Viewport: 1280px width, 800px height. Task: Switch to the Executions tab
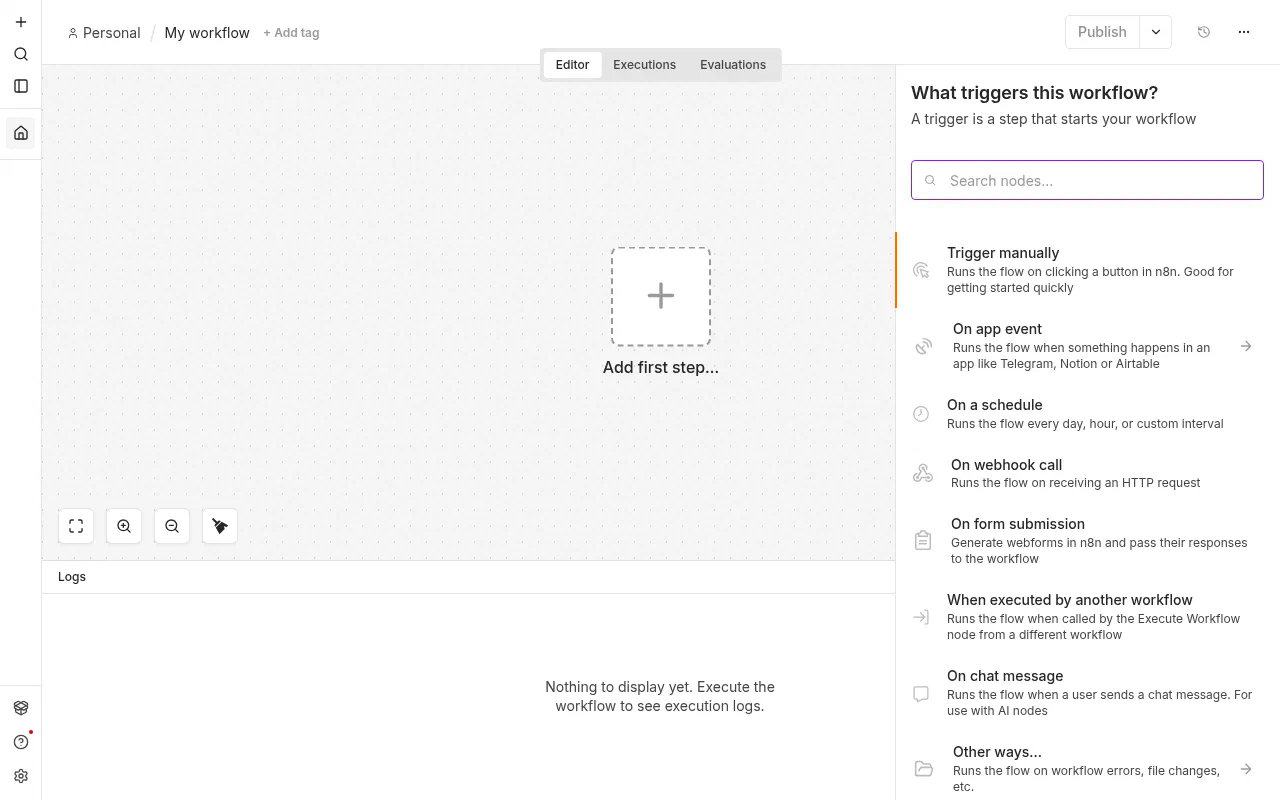[644, 65]
